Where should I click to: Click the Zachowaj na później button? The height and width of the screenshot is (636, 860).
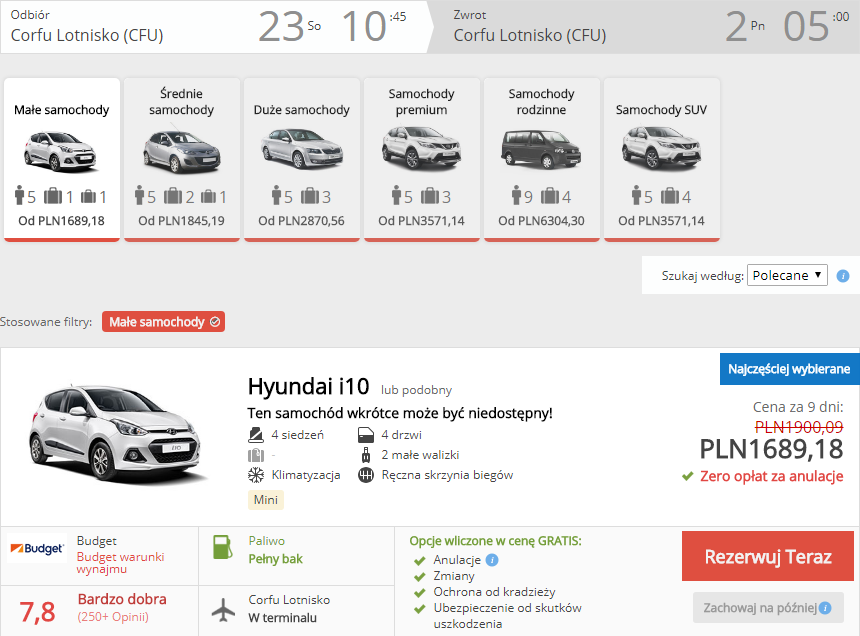tap(768, 607)
